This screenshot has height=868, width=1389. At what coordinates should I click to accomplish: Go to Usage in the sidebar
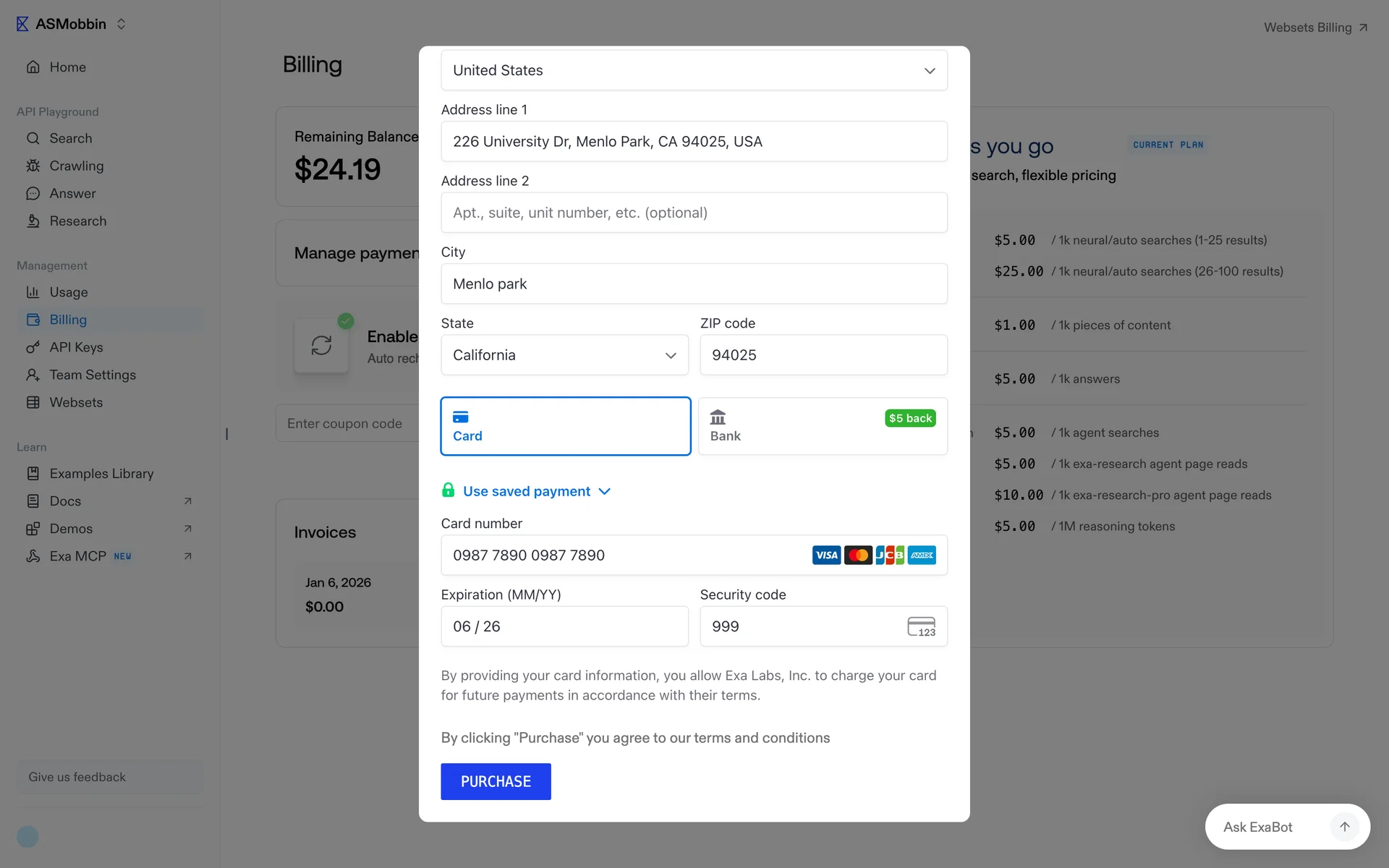[68, 292]
